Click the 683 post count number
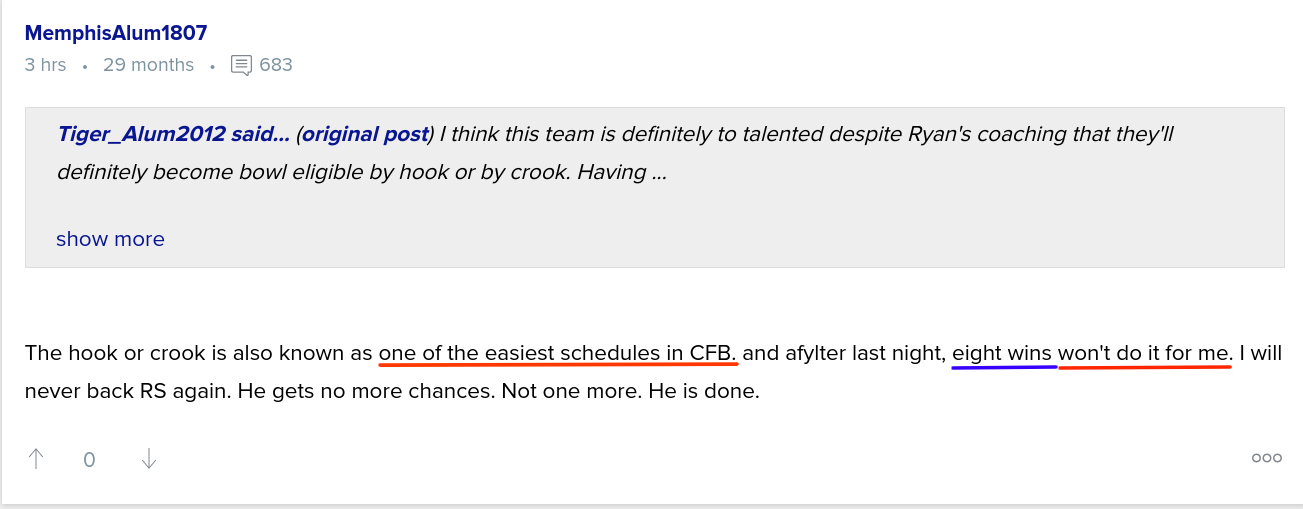 [x=276, y=65]
